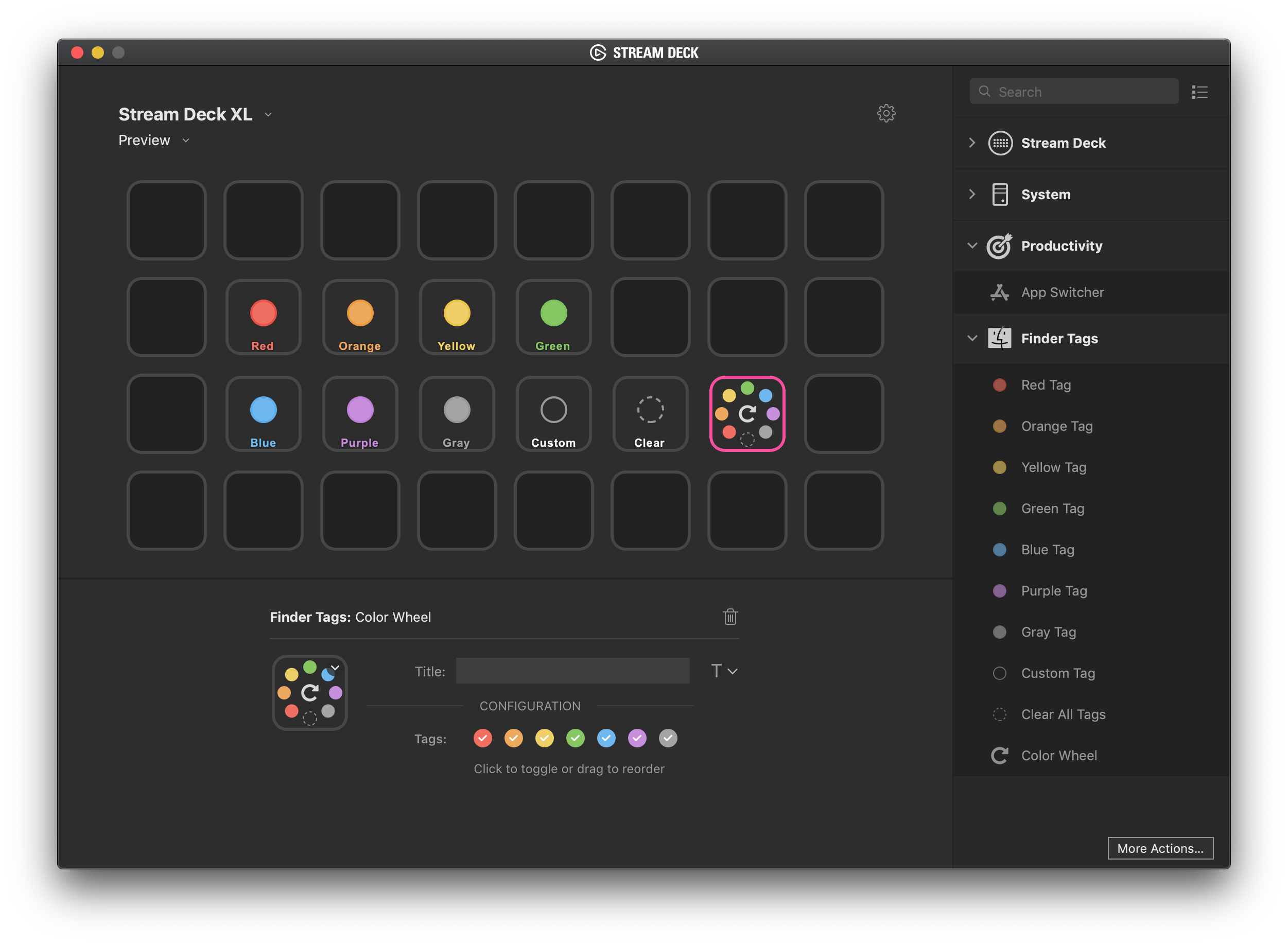Screen dimensions: 1288x945
Task: Click the Color Wheel key on grid
Action: click(x=747, y=414)
